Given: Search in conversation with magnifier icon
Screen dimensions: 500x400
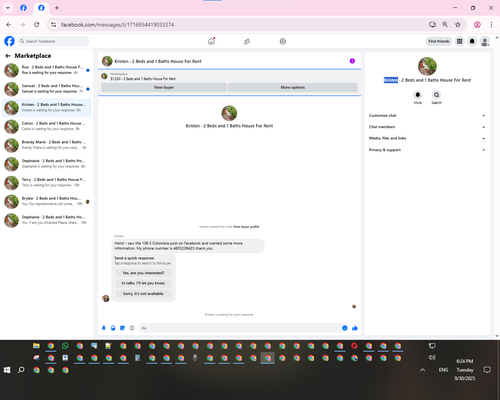Looking at the screenshot, I should pos(436,95).
